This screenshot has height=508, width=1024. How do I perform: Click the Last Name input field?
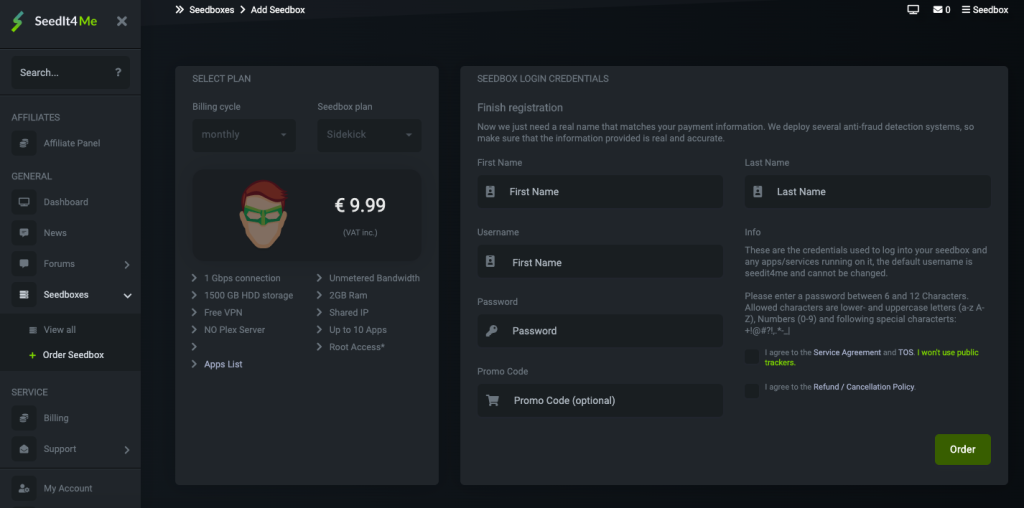point(867,191)
